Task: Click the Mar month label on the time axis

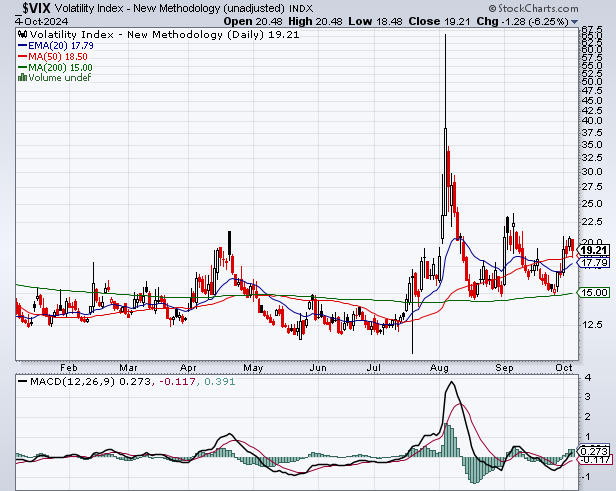Action: [x=128, y=368]
